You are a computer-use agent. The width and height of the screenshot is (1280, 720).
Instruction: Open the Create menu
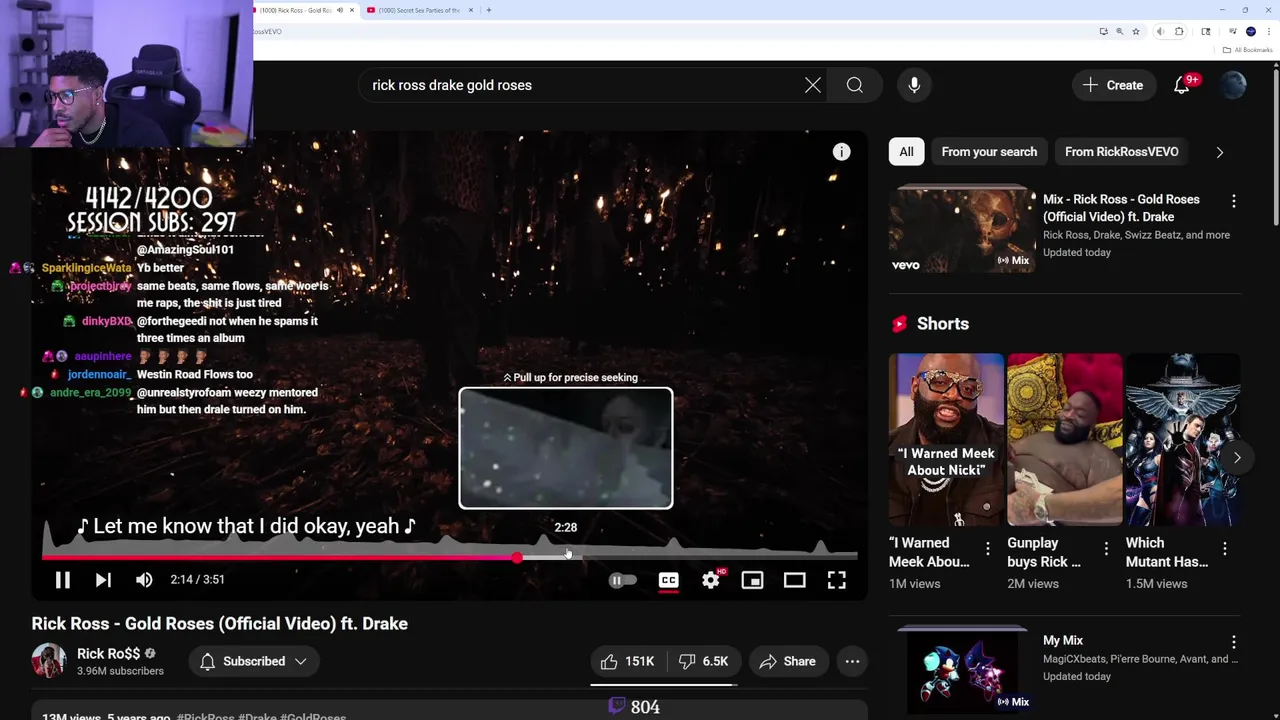(x=1112, y=85)
